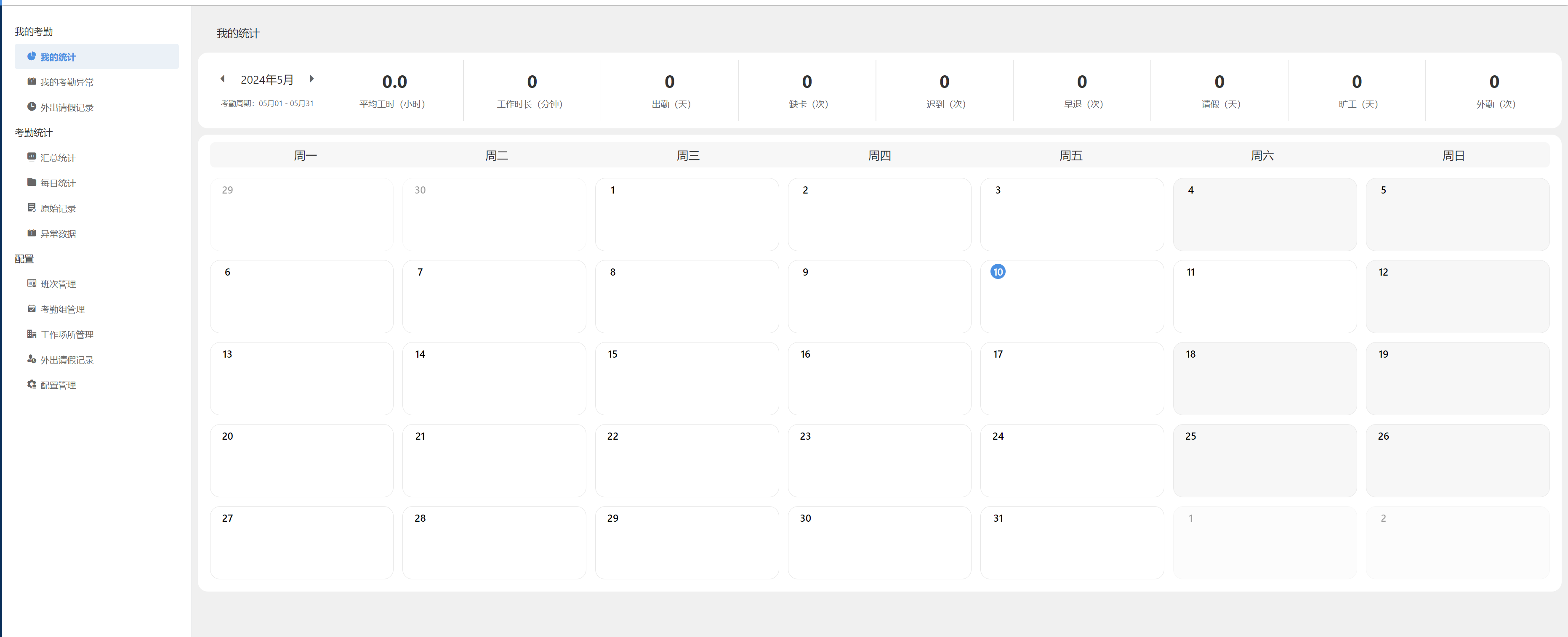Open the 2024年5月 month selector

click(266, 80)
